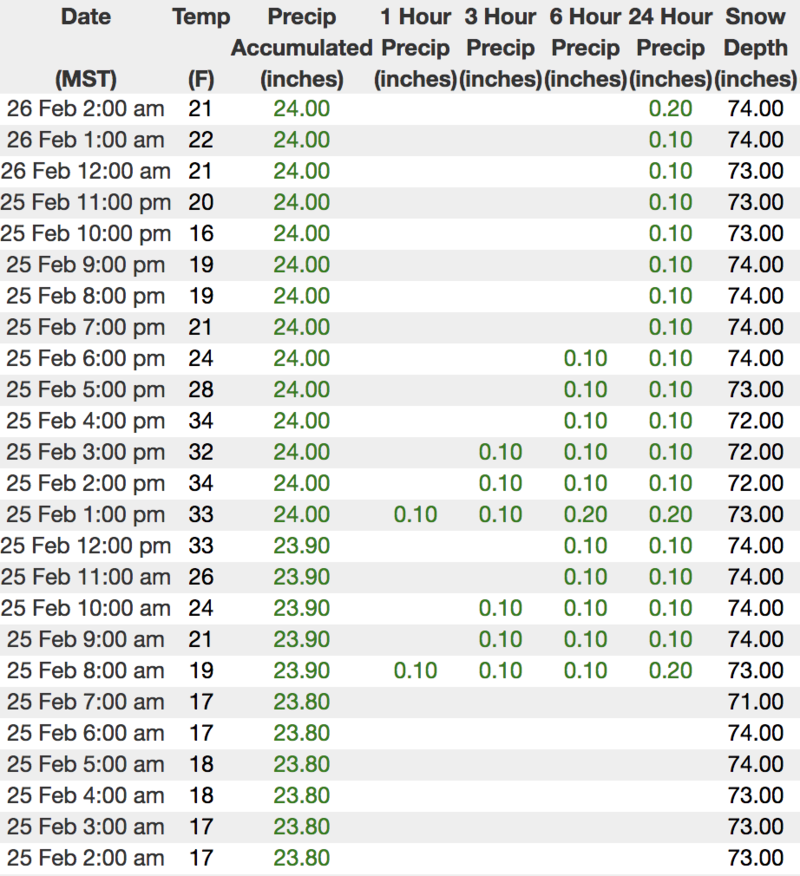Image resolution: width=800 pixels, height=876 pixels.
Task: Click the Temp (F) column header
Action: (x=201, y=47)
